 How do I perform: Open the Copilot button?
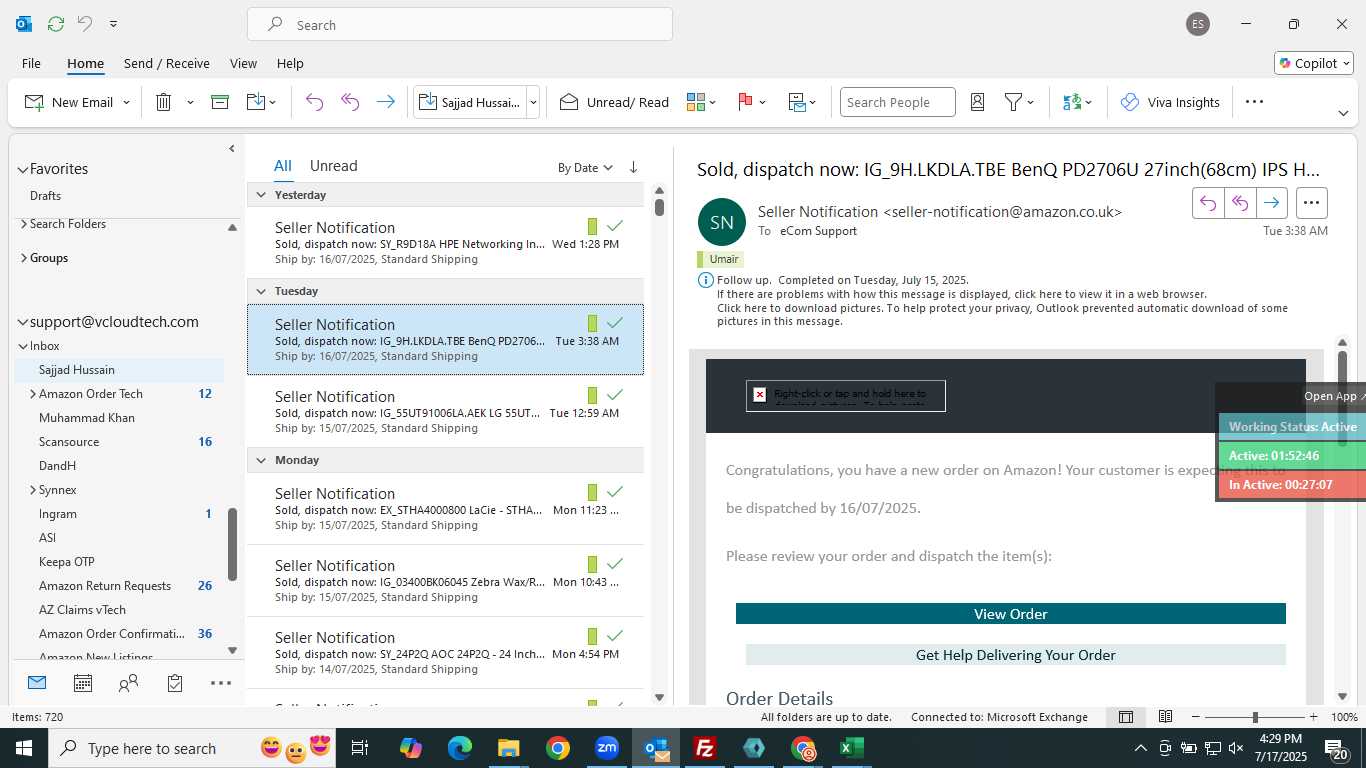pos(1313,63)
